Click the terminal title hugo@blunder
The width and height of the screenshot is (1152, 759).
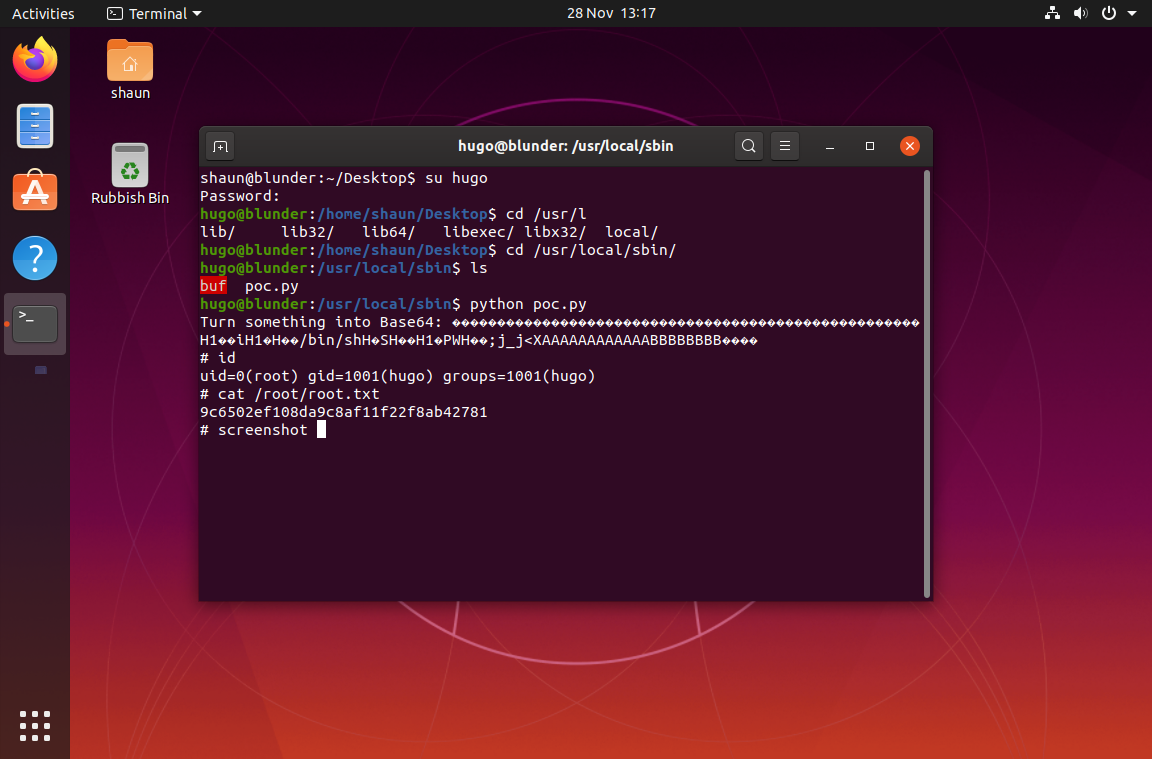(566, 146)
